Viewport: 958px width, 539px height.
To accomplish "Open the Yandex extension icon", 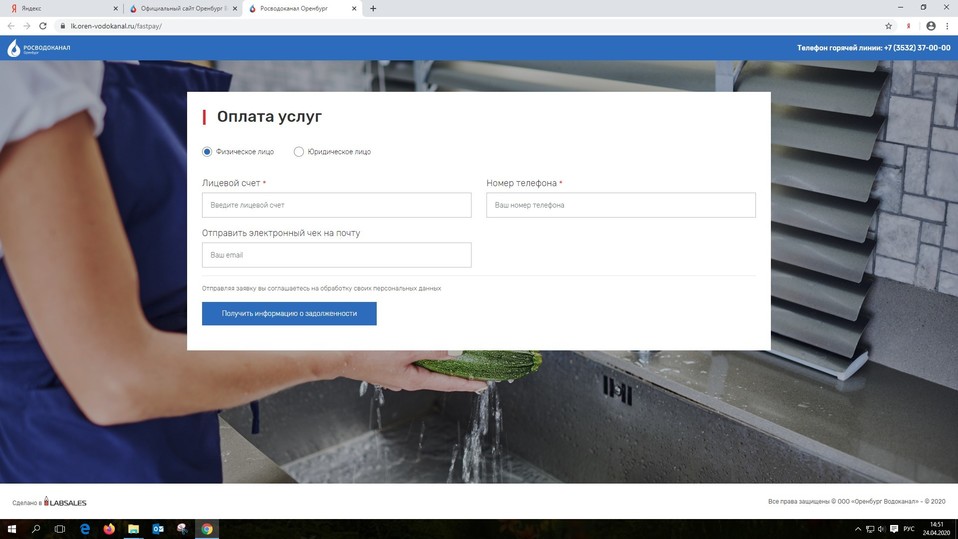I will pyautogui.click(x=909, y=26).
